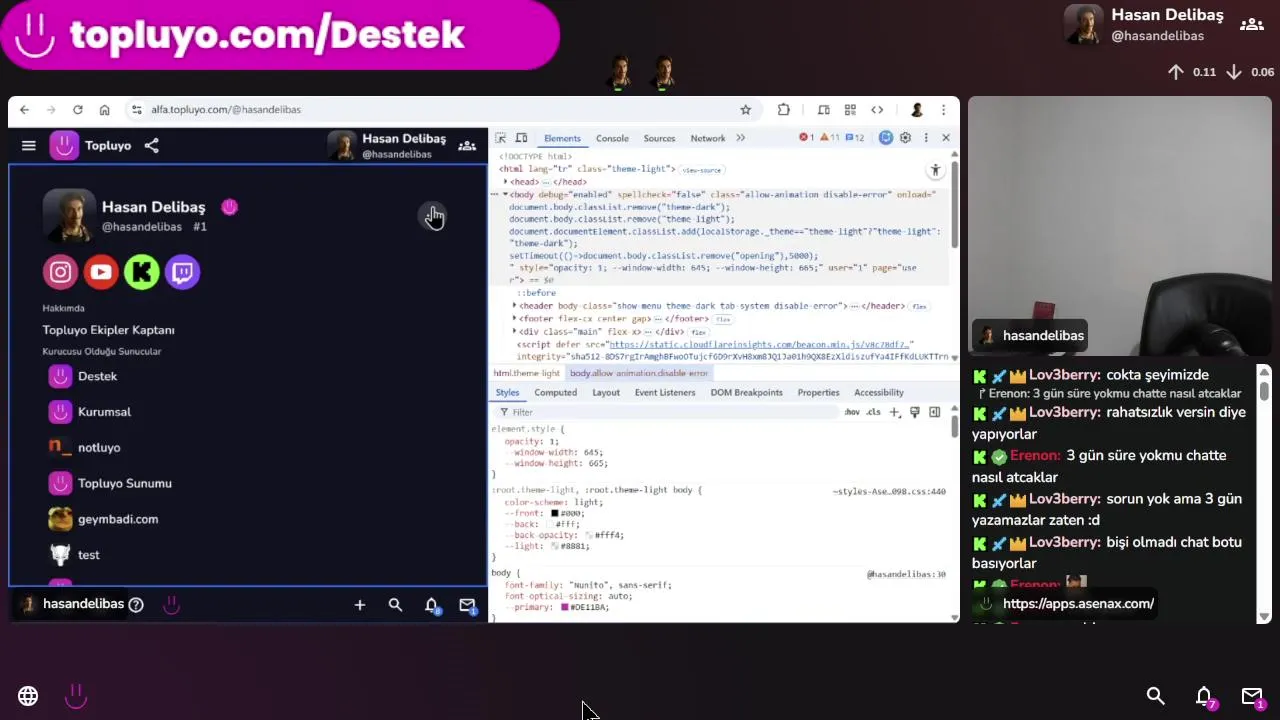Click the share icon next to Topluyo
Viewport: 1280px width, 720px height.
tap(151, 146)
